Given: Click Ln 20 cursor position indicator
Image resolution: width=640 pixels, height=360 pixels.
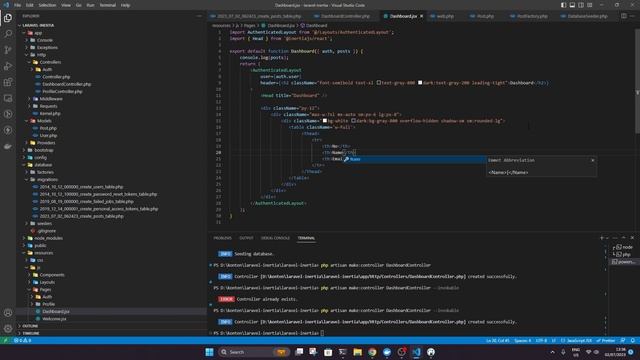Looking at the screenshot, I should 498,340.
